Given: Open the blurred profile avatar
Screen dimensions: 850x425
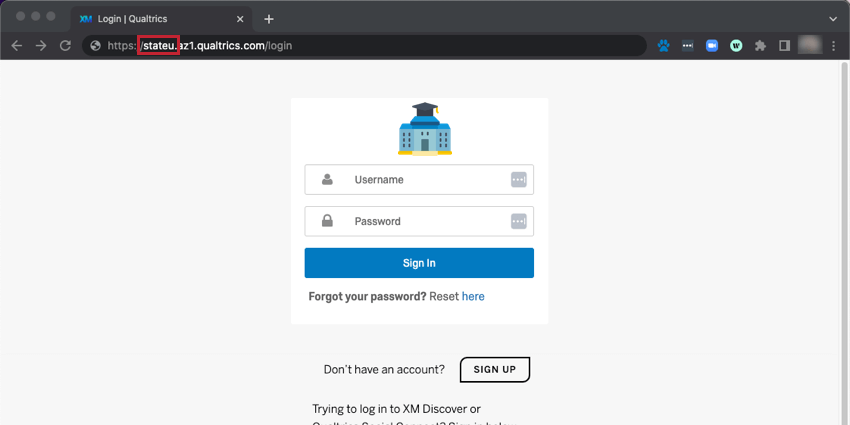Looking at the screenshot, I should [810, 46].
